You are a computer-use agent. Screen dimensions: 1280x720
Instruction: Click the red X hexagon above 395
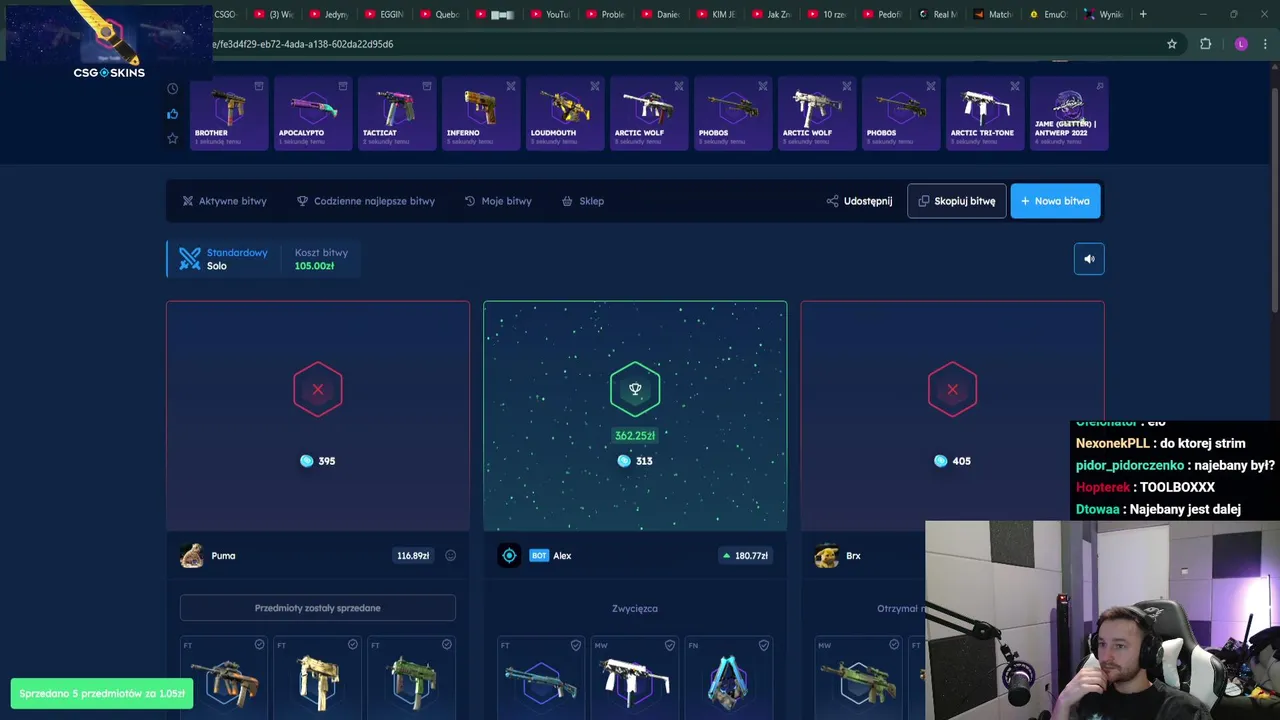point(318,389)
